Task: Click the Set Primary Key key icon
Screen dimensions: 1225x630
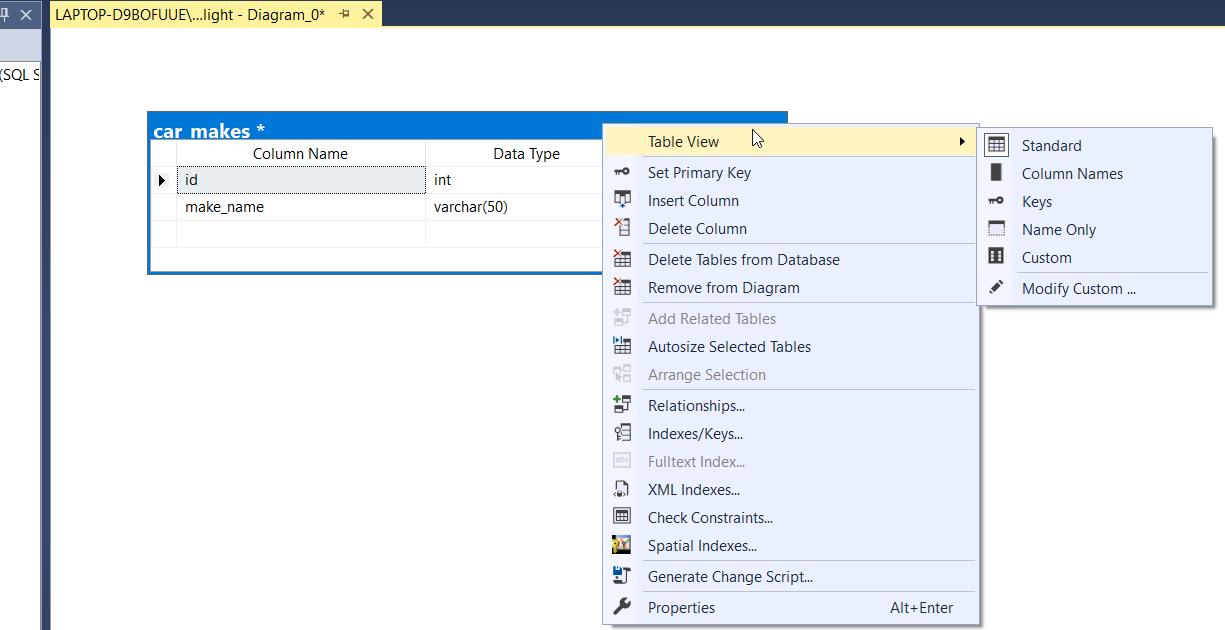Action: (x=622, y=172)
